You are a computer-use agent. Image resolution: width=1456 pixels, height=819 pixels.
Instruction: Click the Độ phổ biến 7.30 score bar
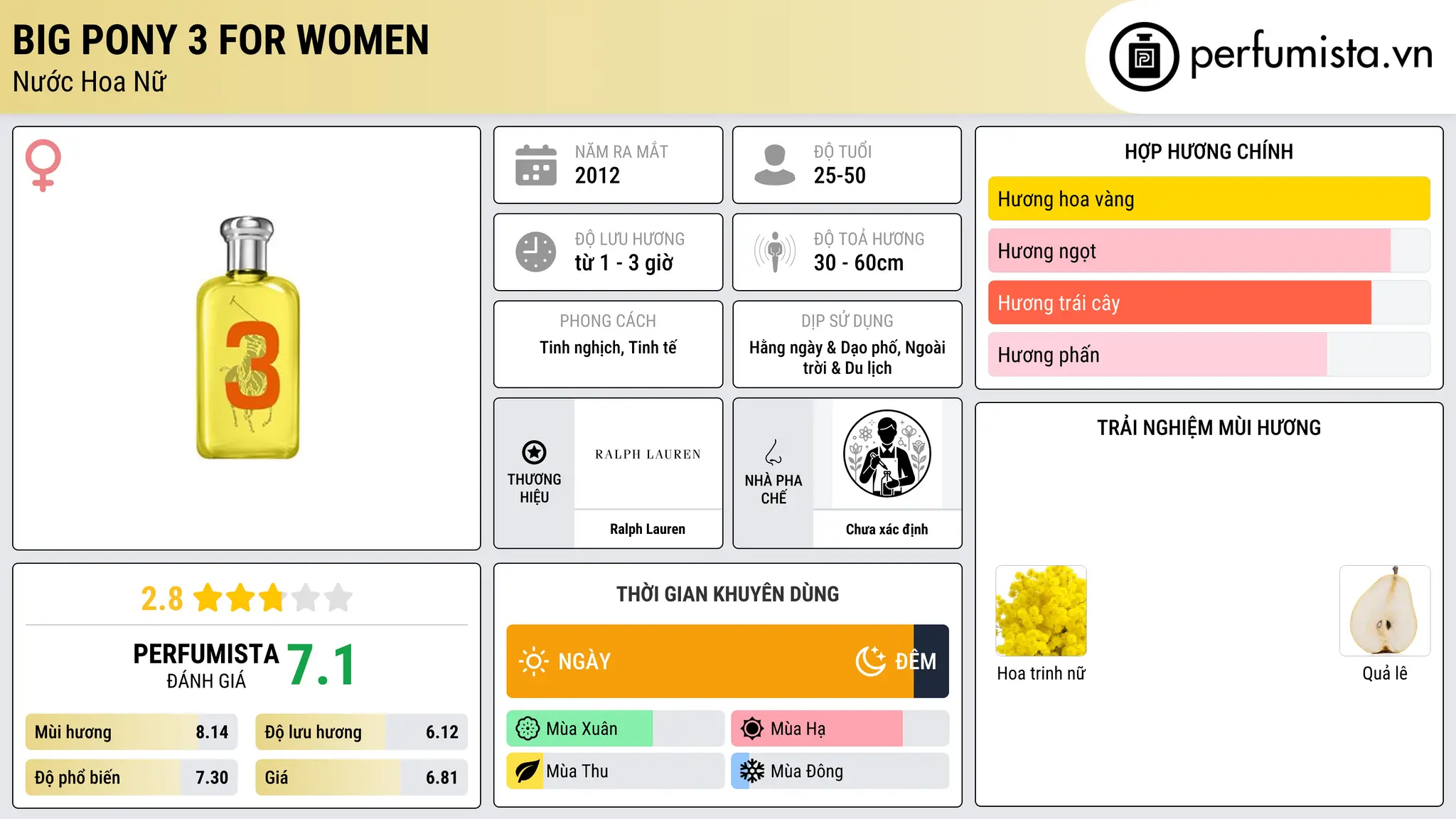132,778
